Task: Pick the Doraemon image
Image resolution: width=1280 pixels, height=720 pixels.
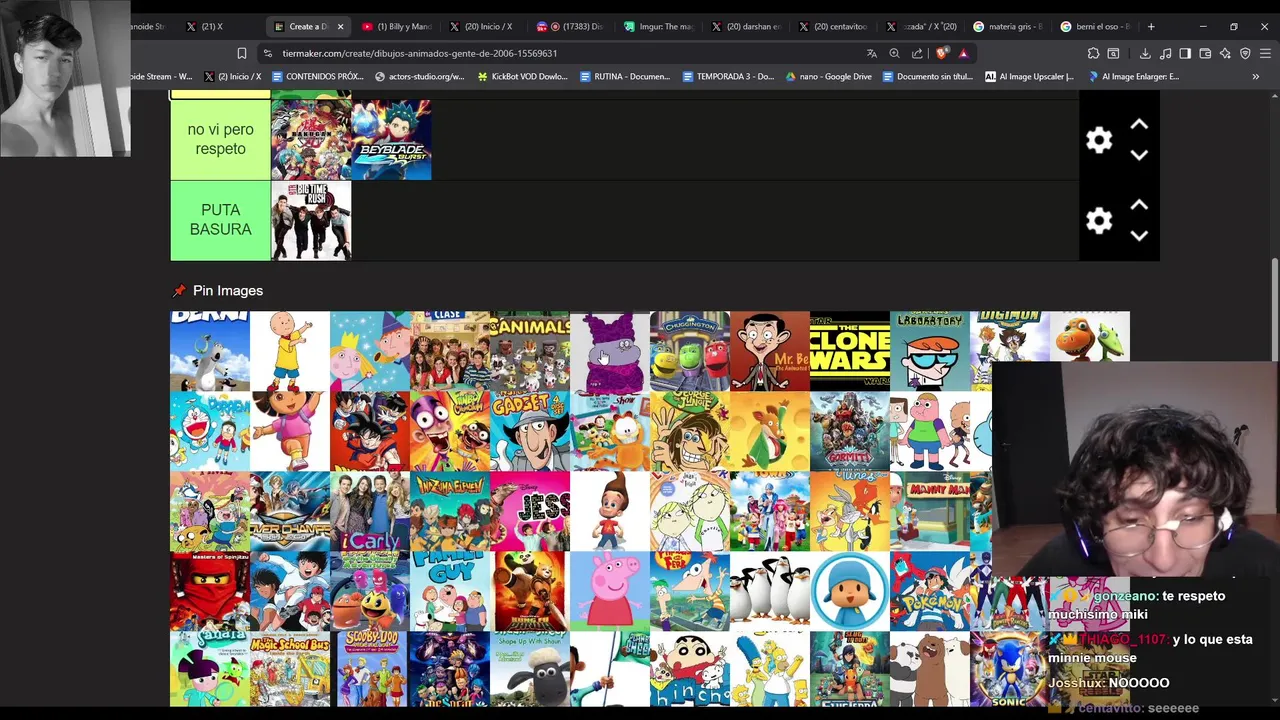Action: (x=210, y=431)
